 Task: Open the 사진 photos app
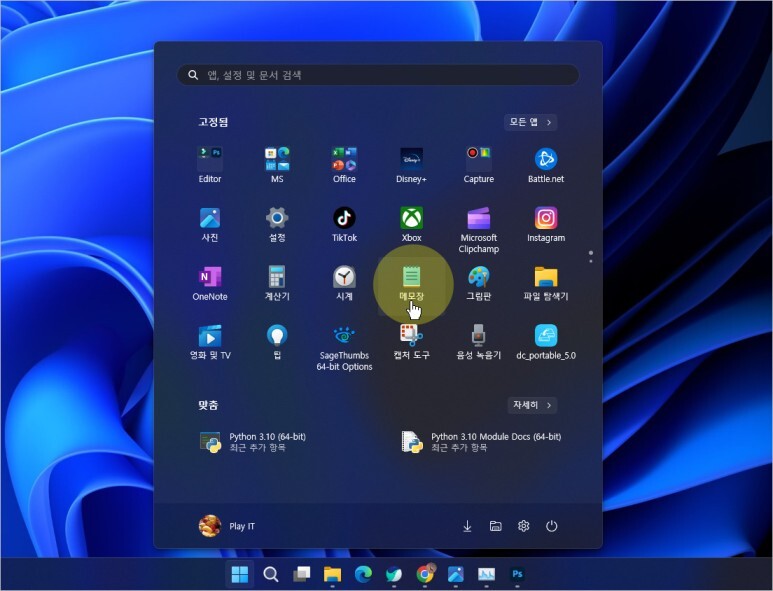pyautogui.click(x=210, y=224)
